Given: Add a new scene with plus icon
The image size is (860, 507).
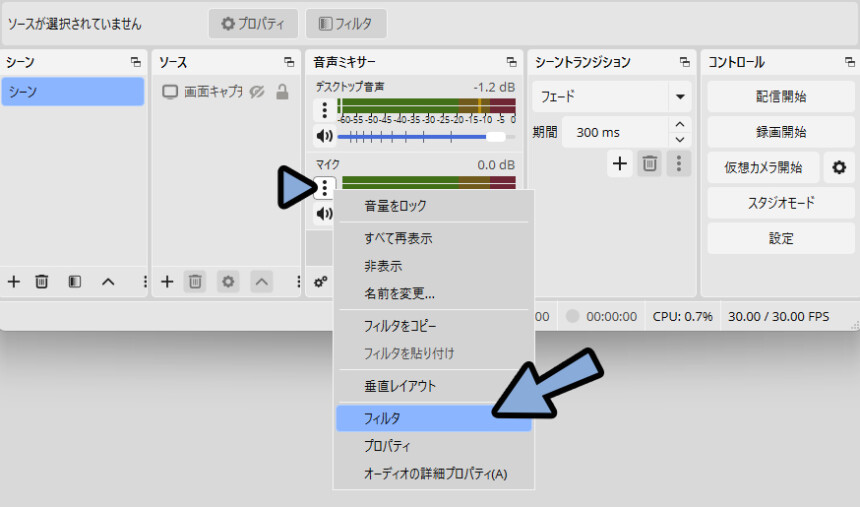Looking at the screenshot, I should [14, 282].
